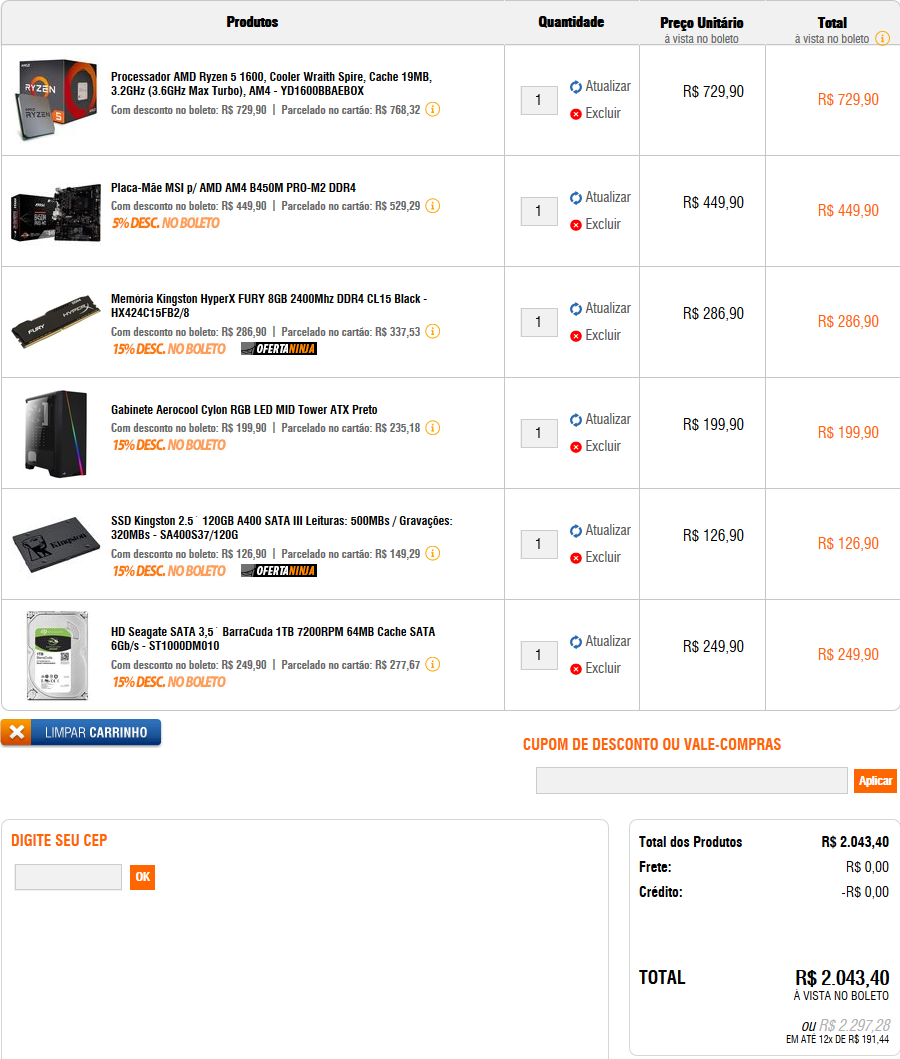Screen dimensions: 900x1059
Task: Click the Atualizar refresh icon for Ryzen processor
Action: pos(575,86)
